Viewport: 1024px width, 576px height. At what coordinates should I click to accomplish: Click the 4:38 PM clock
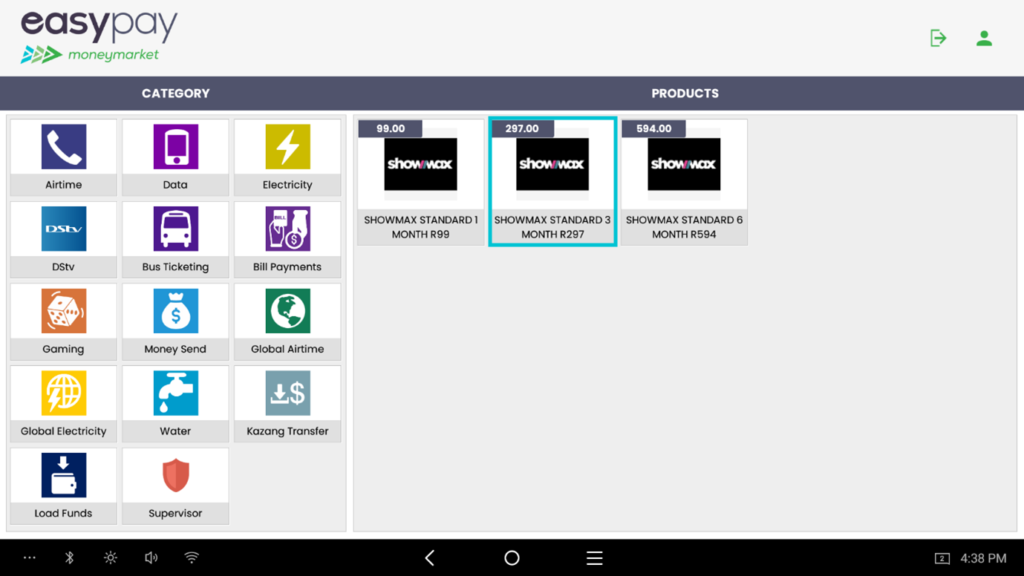click(x=983, y=558)
